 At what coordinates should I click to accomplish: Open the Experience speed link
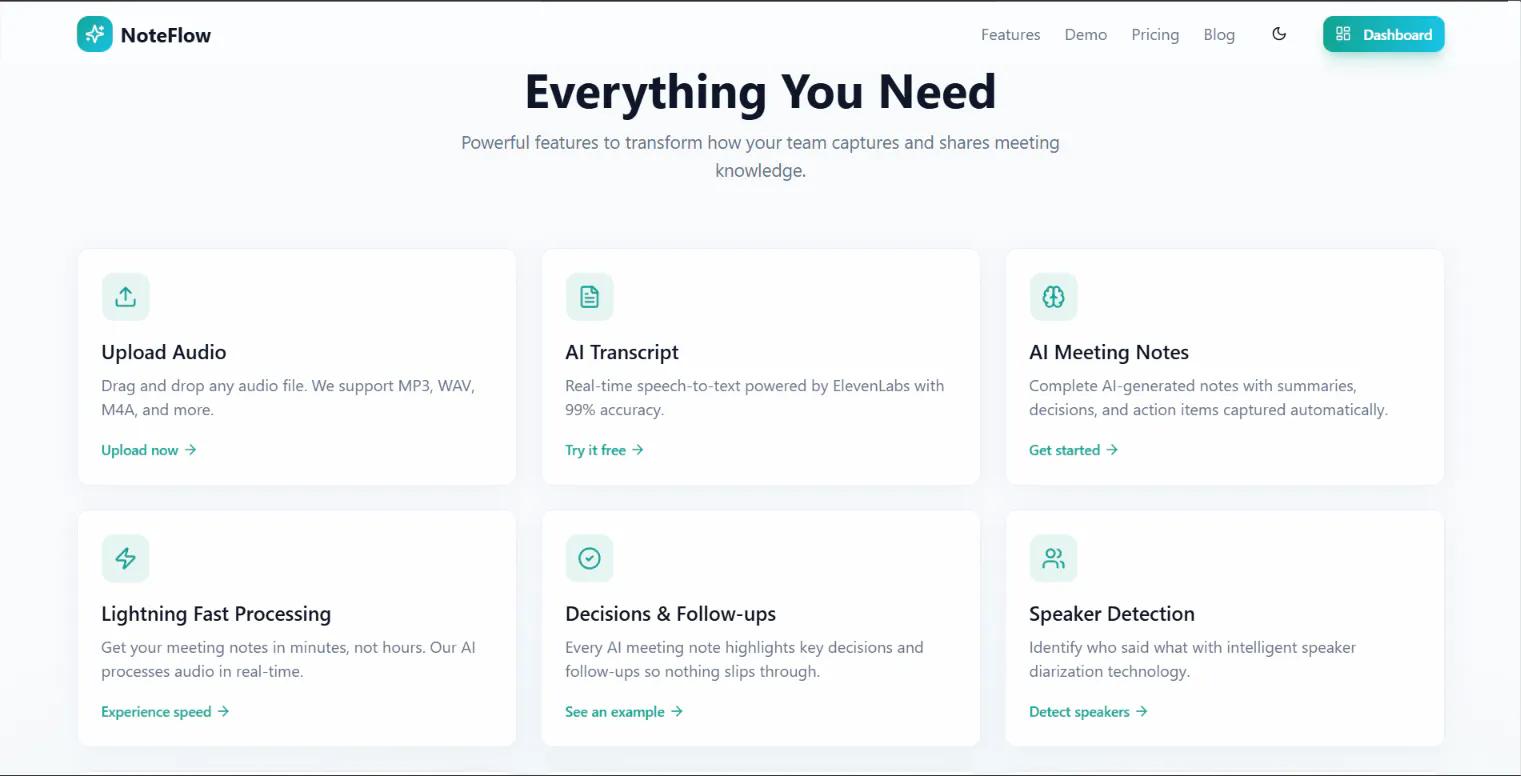click(165, 712)
